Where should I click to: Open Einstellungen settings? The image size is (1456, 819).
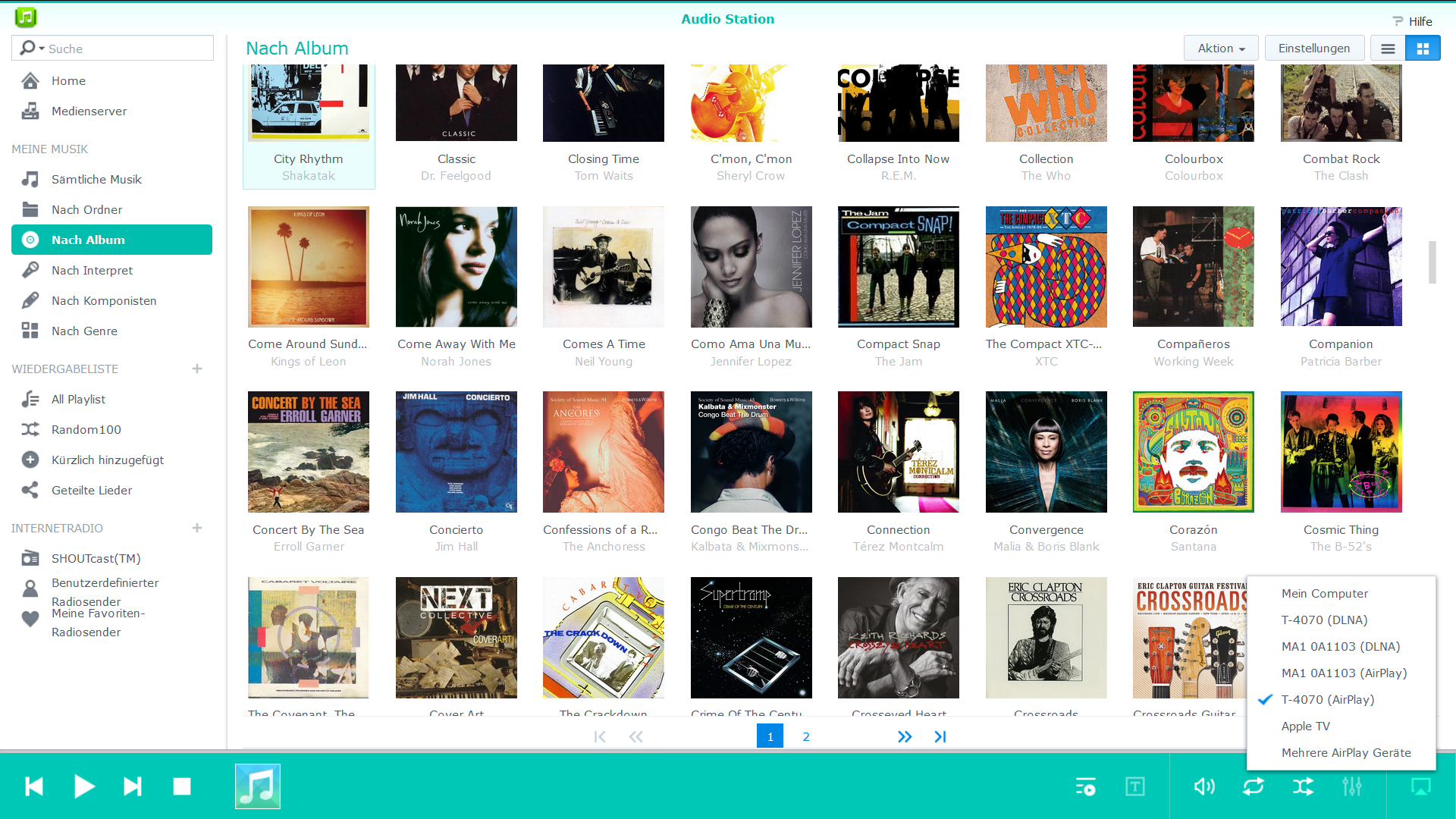tap(1314, 48)
